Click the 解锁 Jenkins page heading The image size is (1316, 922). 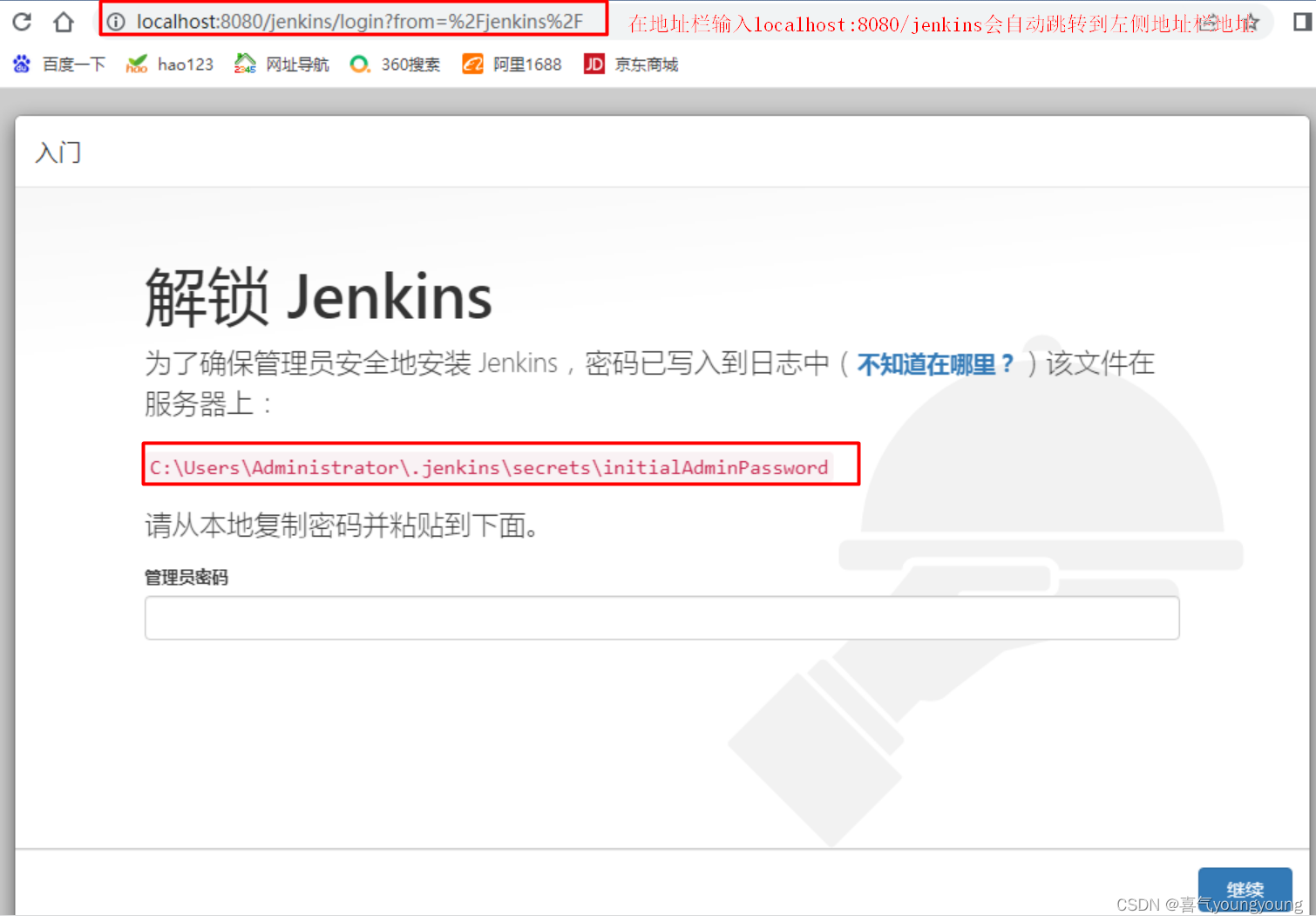click(x=318, y=296)
